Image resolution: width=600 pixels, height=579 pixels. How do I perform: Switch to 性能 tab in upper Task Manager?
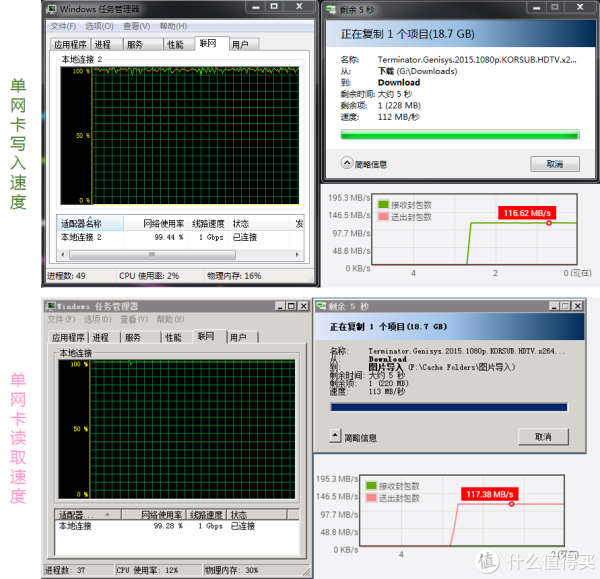(x=175, y=44)
